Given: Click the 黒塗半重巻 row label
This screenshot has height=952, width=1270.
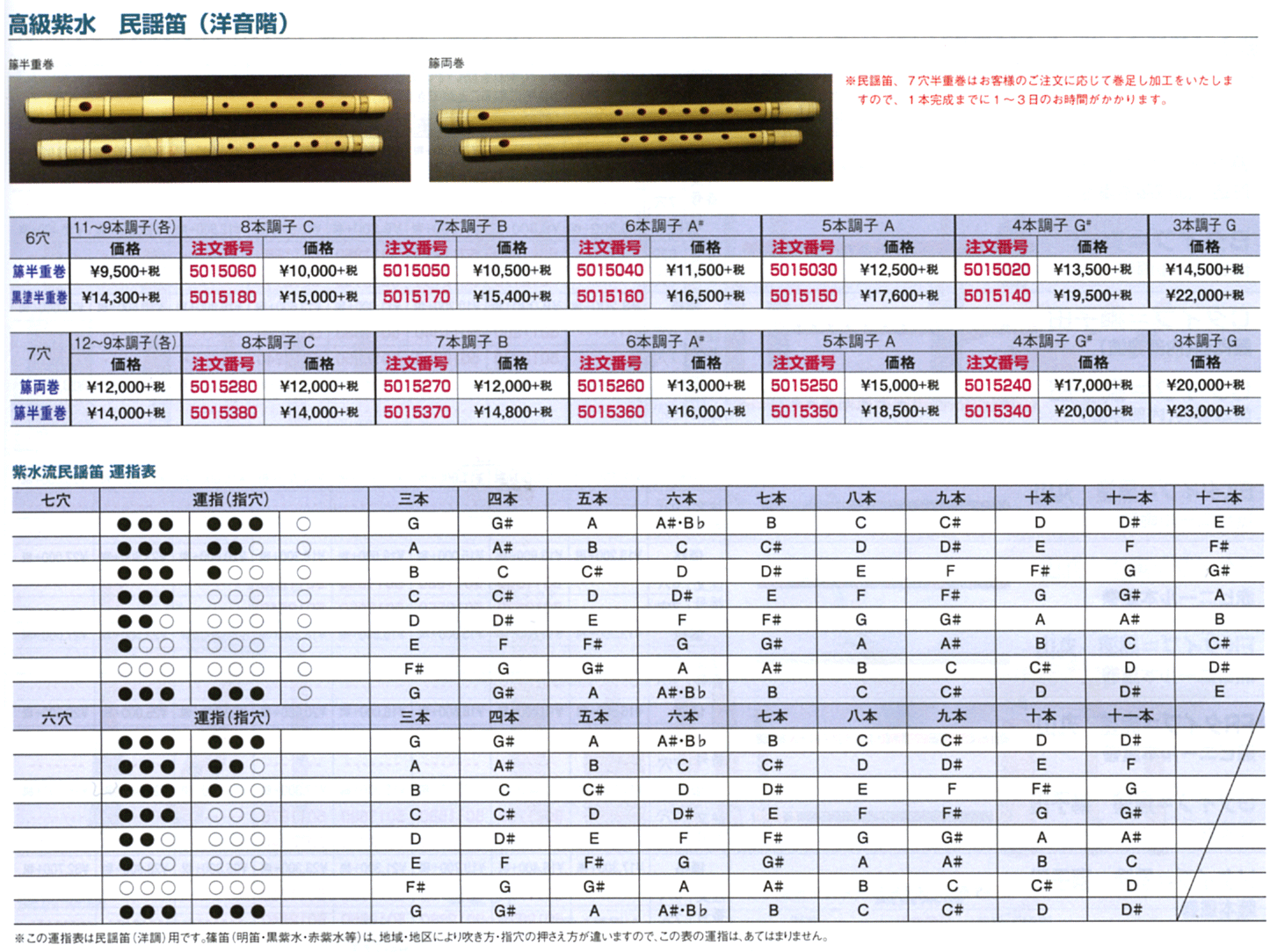Looking at the screenshot, I should tap(40, 298).
